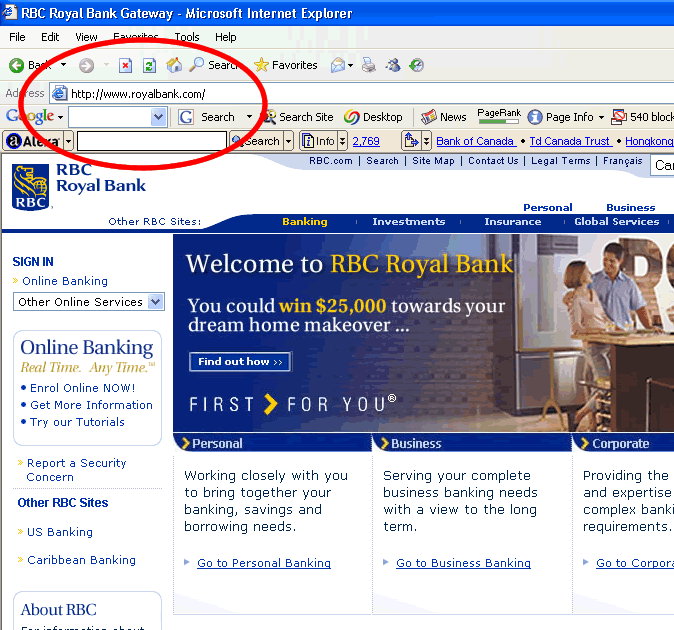The image size is (674, 630).
Task: Open the File menu
Action: click(17, 37)
